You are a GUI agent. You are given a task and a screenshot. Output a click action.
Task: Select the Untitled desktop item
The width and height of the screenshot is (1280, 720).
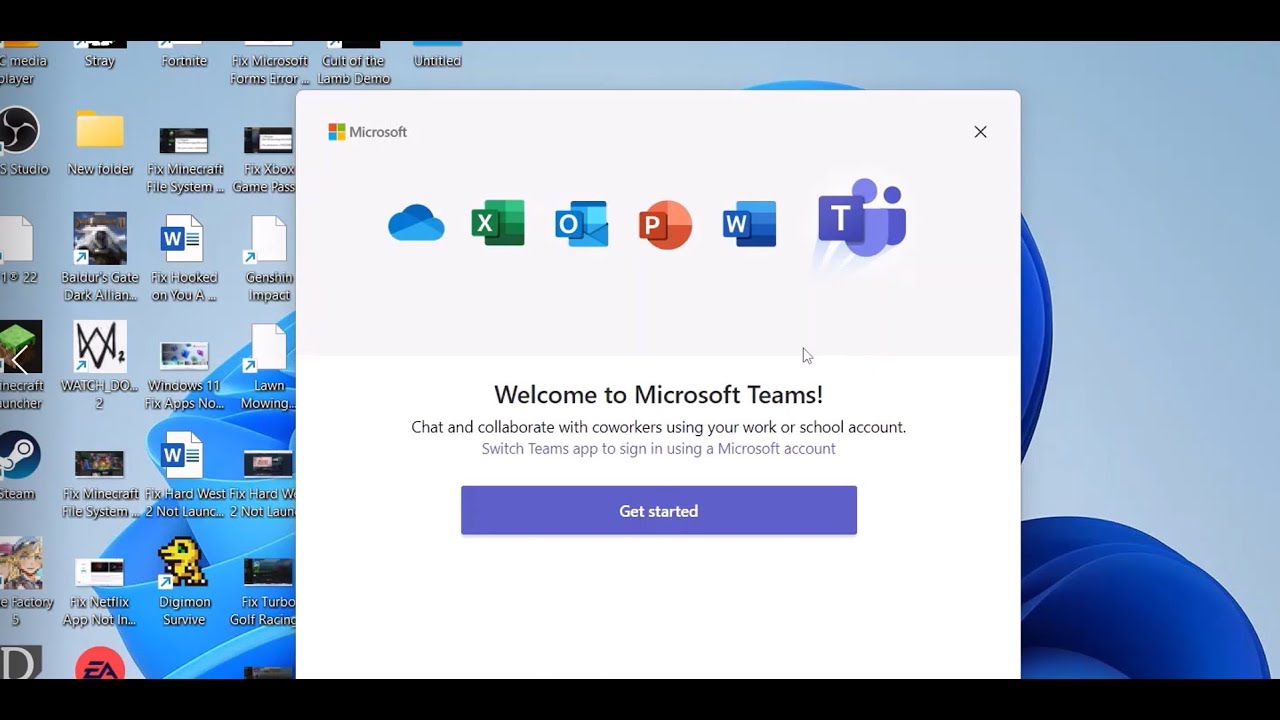[437, 56]
